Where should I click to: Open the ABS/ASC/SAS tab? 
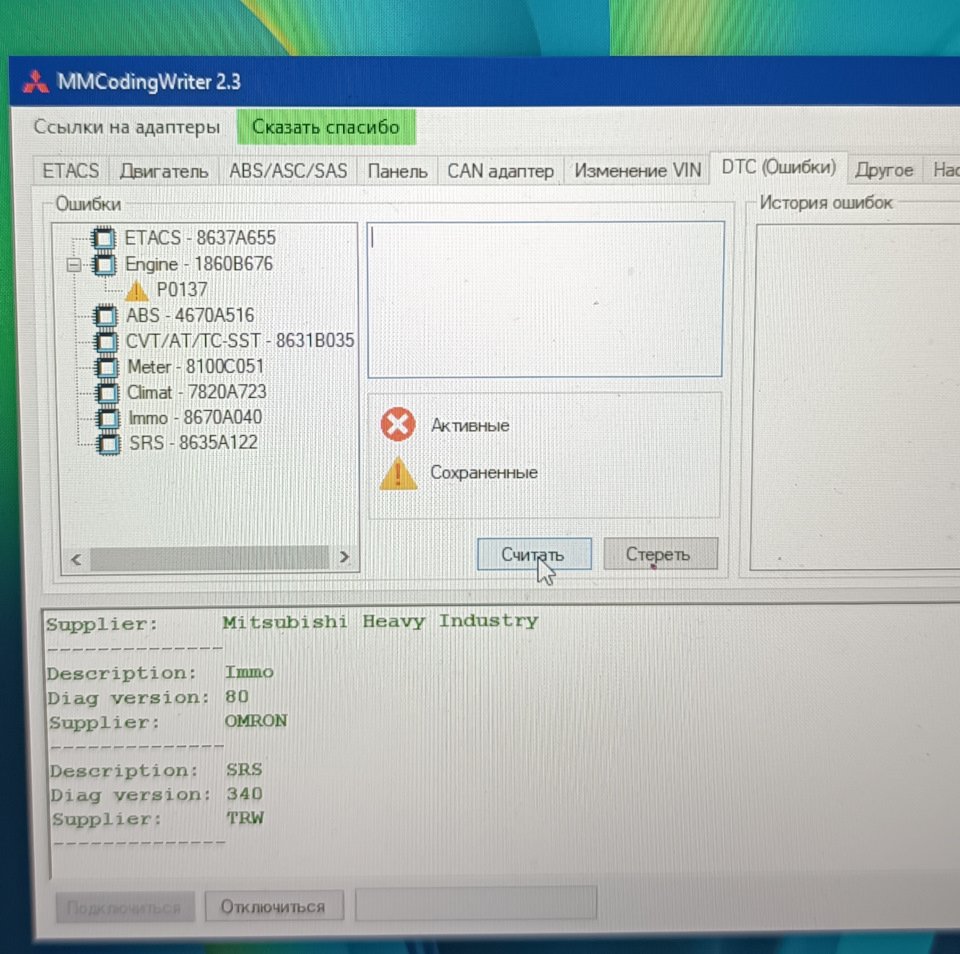(x=288, y=171)
